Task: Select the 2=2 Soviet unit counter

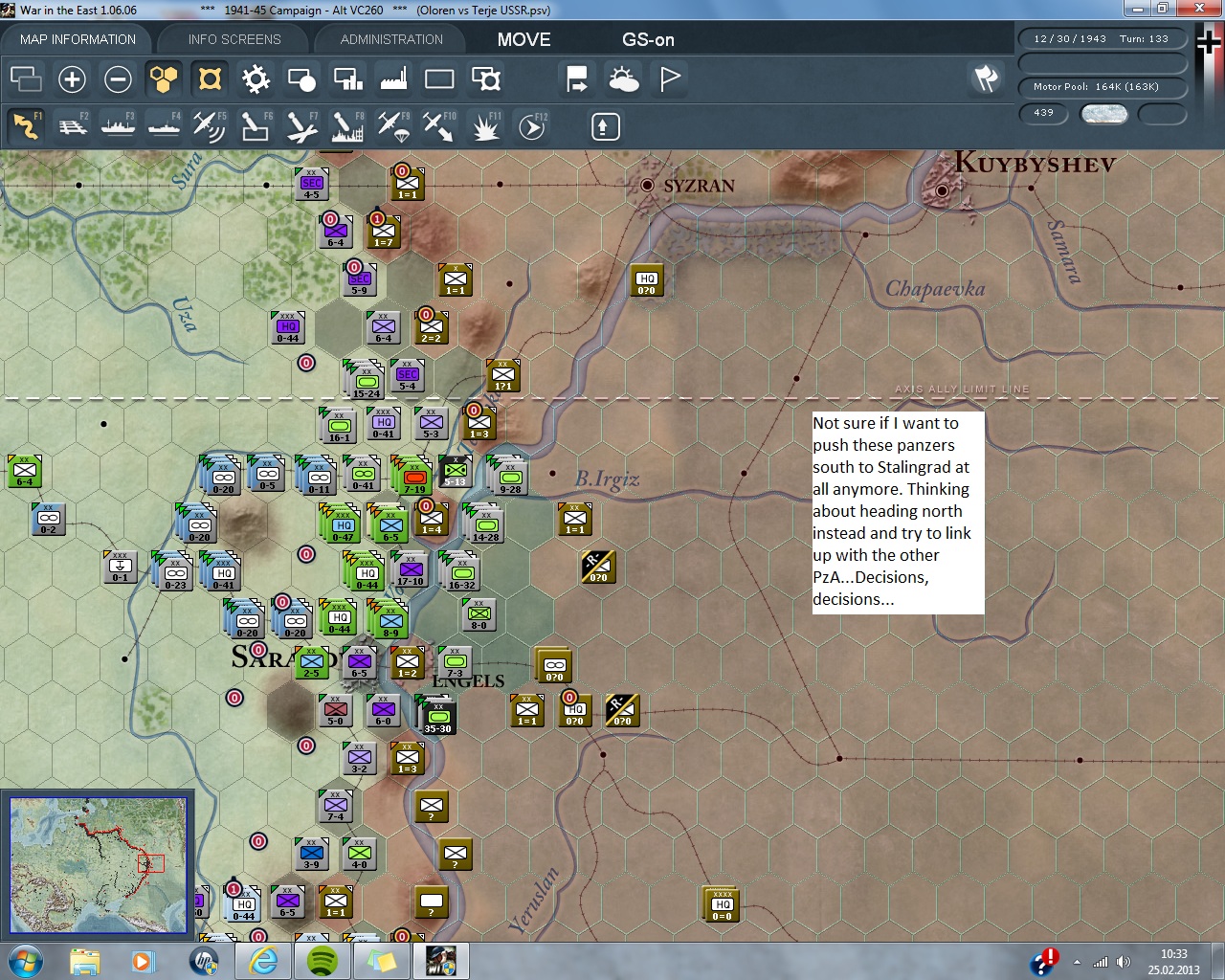Action: [x=431, y=327]
